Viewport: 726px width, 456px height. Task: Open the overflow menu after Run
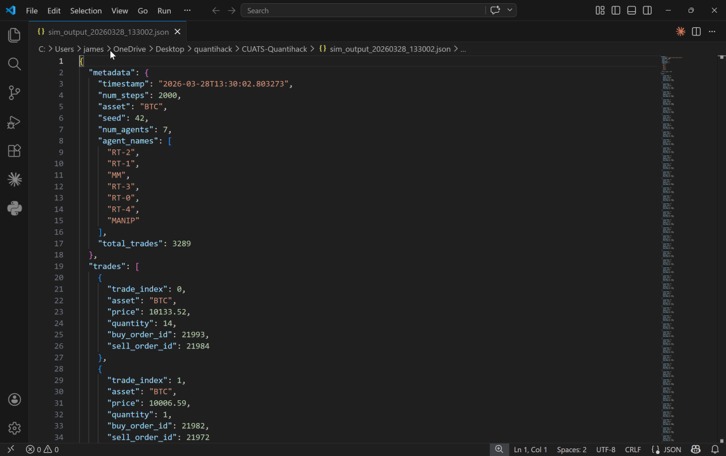click(187, 11)
